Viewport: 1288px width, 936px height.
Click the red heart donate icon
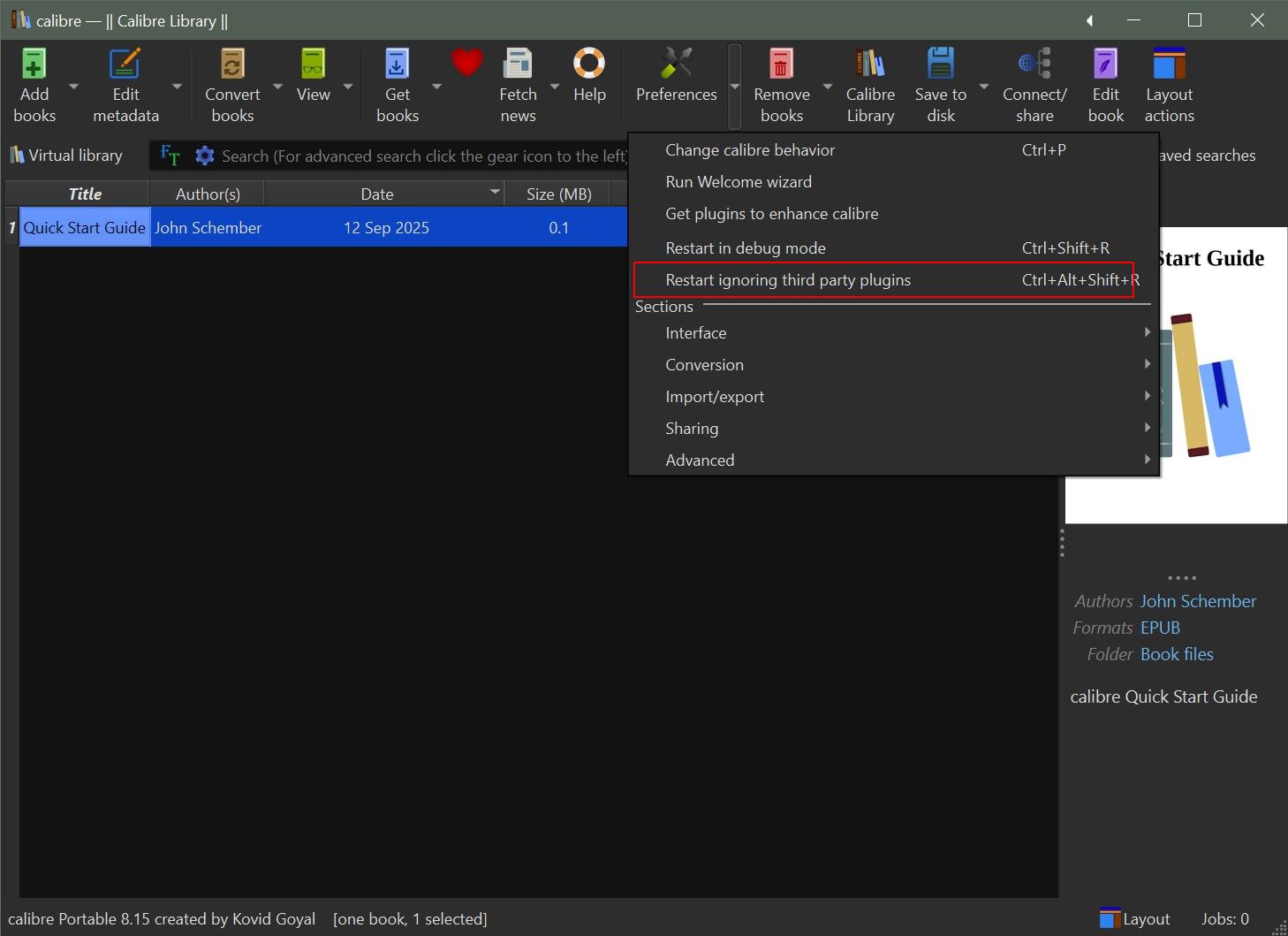[x=466, y=62]
